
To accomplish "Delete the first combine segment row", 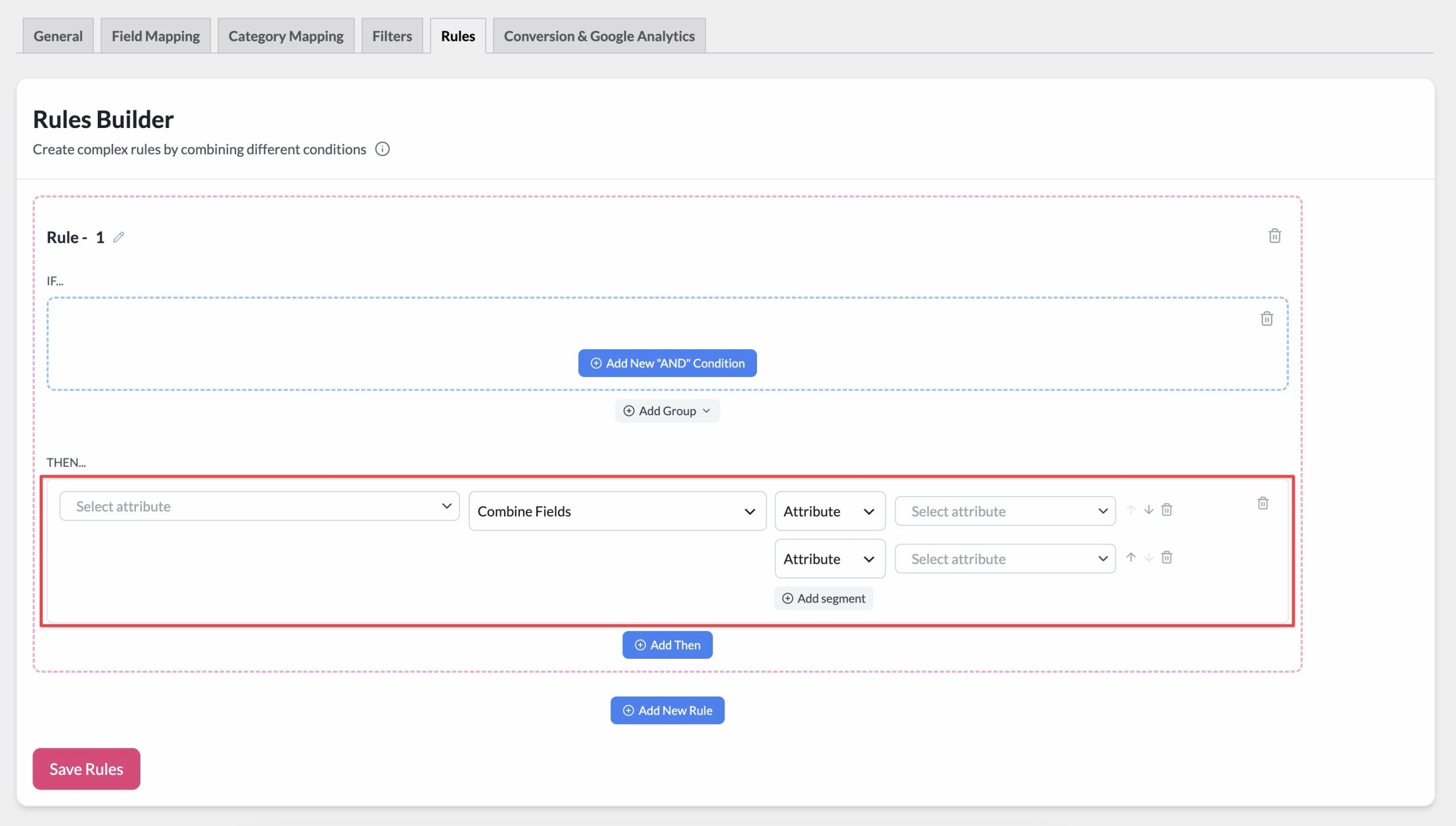I will point(1167,510).
